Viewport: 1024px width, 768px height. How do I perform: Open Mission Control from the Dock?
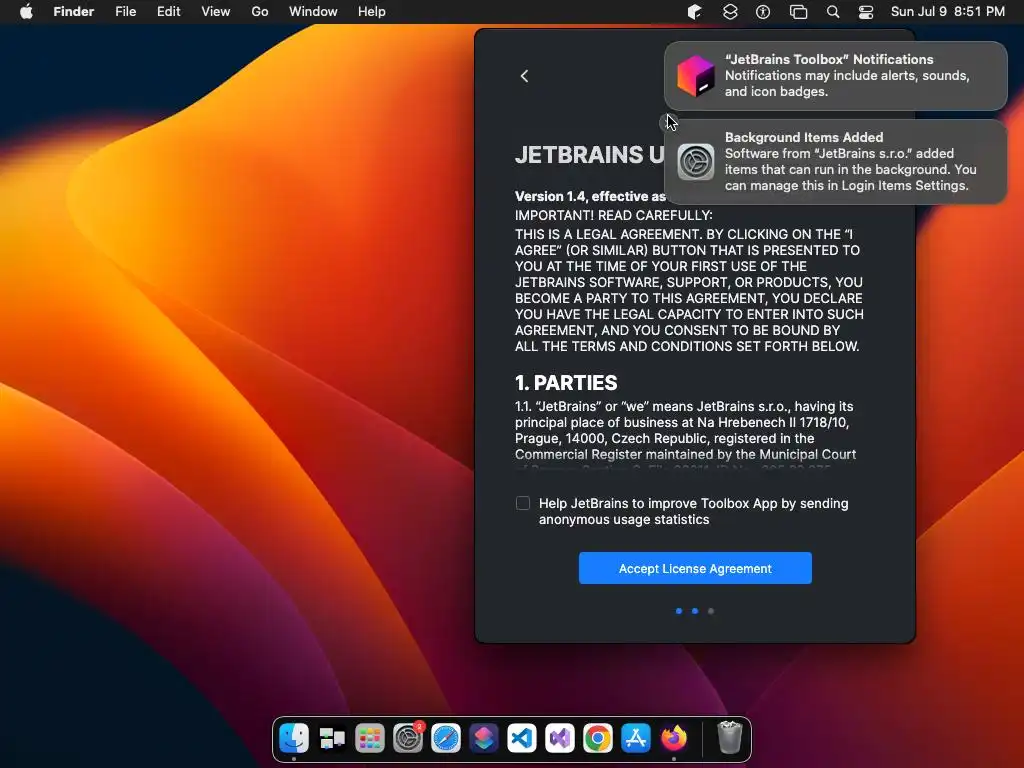click(x=332, y=738)
